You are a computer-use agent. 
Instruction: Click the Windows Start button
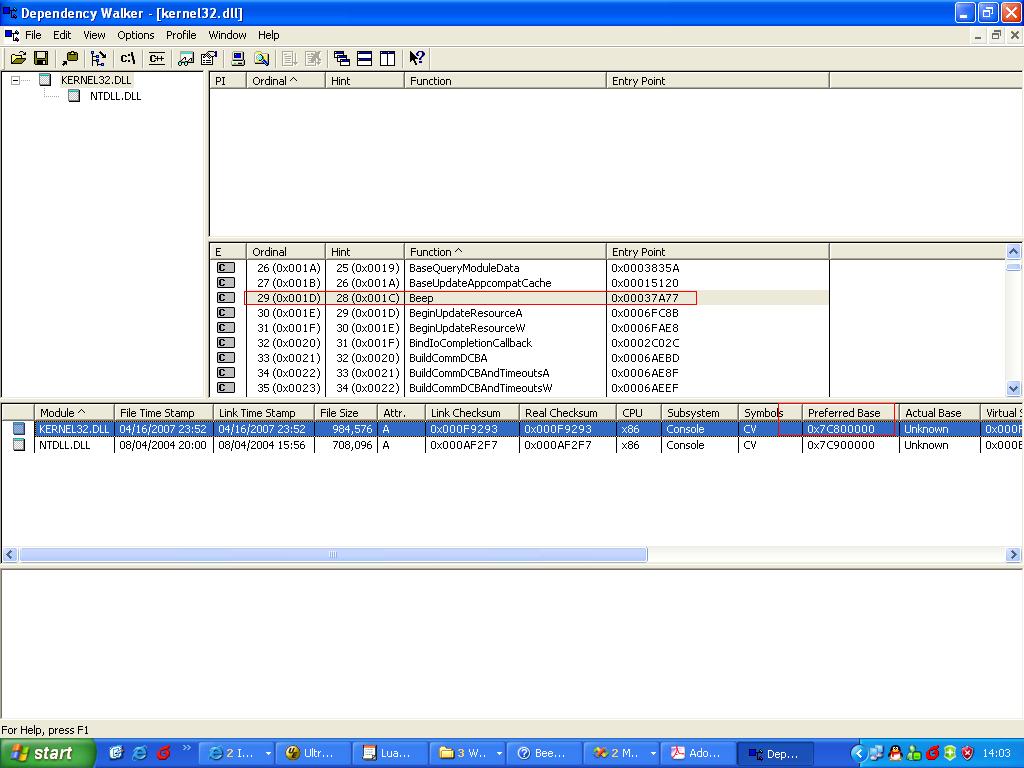click(47, 753)
